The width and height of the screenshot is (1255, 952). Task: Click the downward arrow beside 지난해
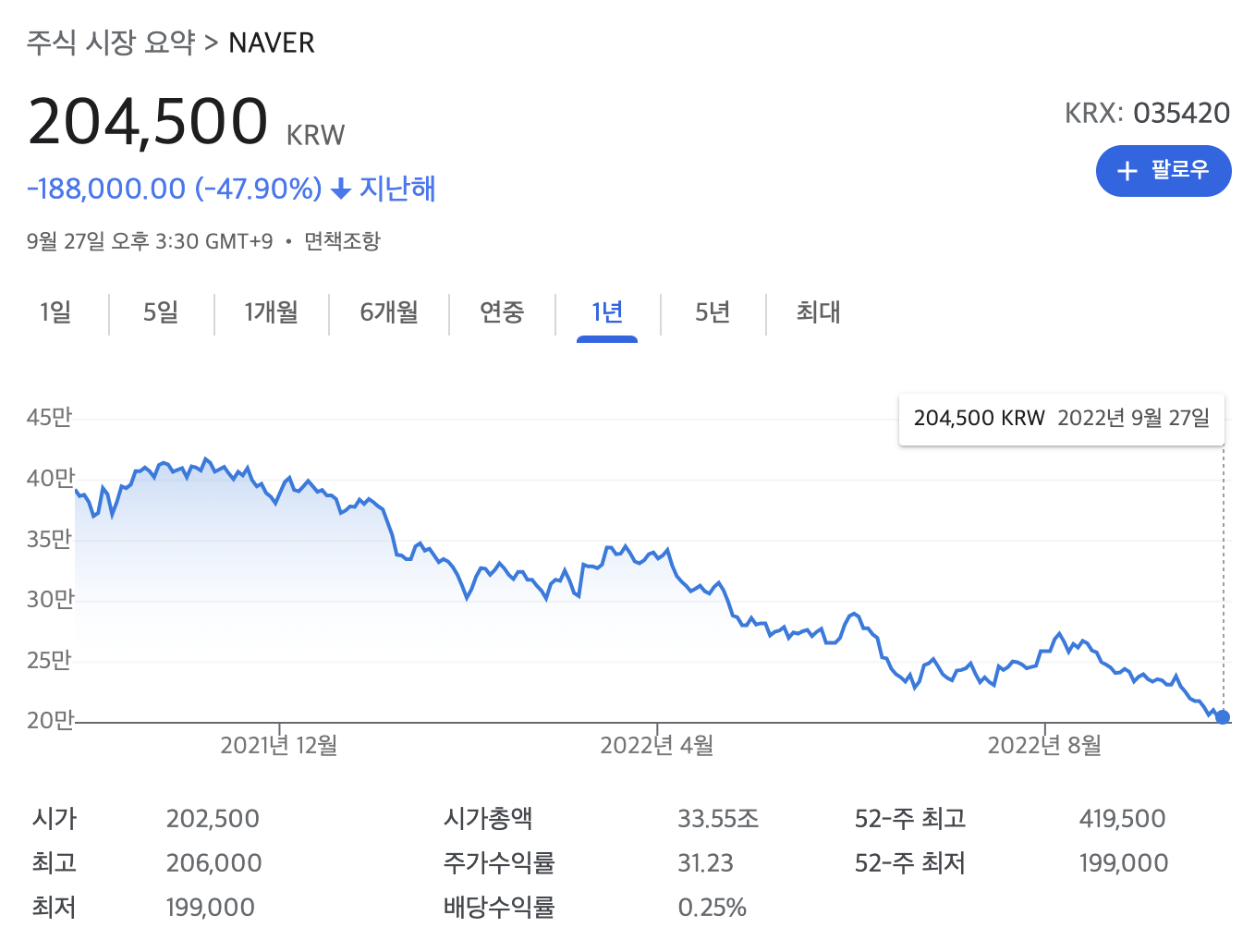pyautogui.click(x=339, y=189)
